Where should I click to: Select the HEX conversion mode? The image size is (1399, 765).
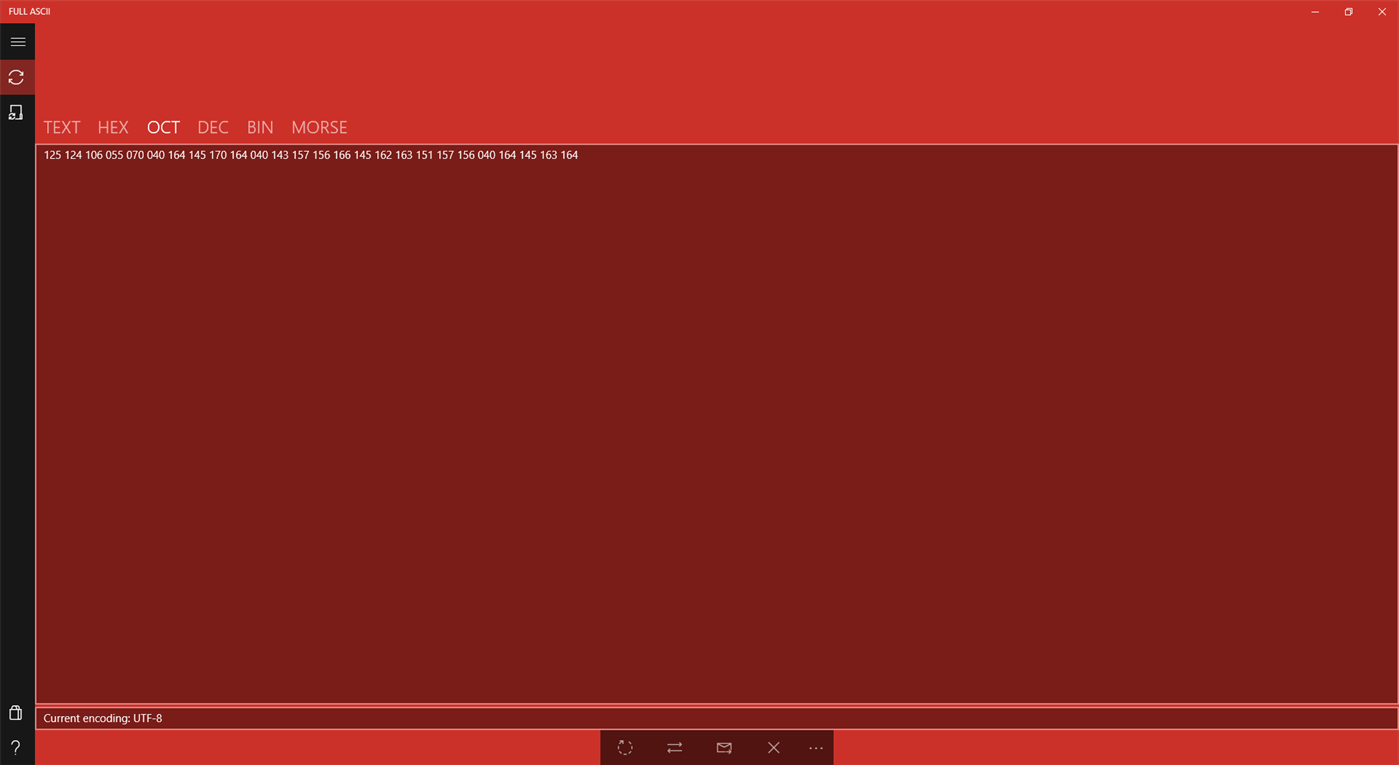[x=113, y=127]
